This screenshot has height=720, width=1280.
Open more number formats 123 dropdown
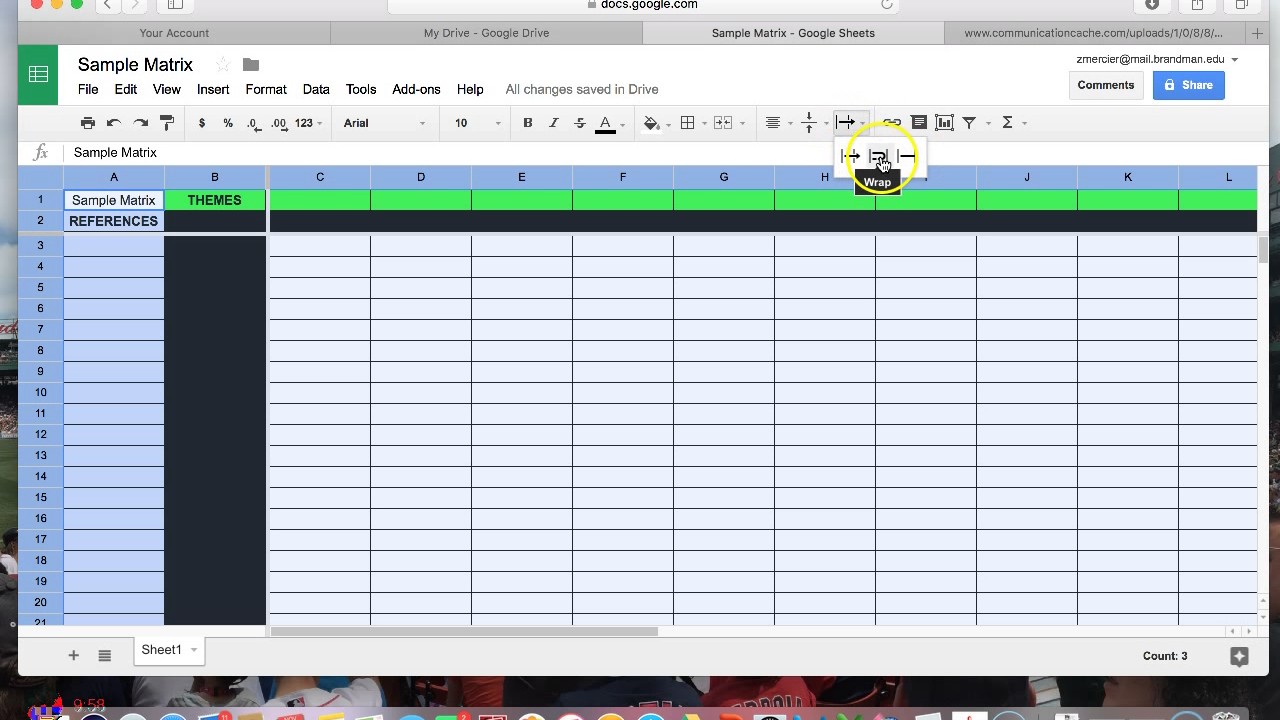(308, 123)
